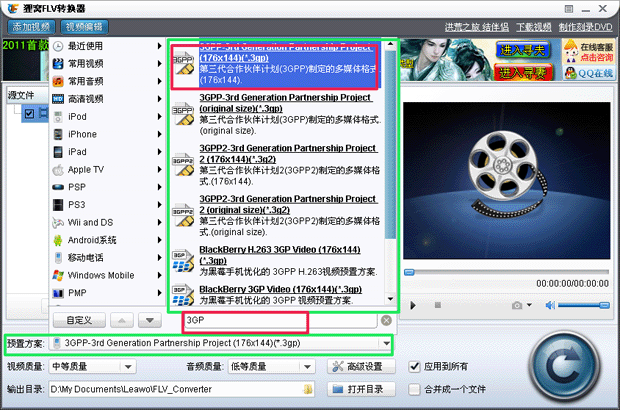Open the 常用视频 common video category
Image resolution: width=620 pixels, height=410 pixels.
[107, 63]
